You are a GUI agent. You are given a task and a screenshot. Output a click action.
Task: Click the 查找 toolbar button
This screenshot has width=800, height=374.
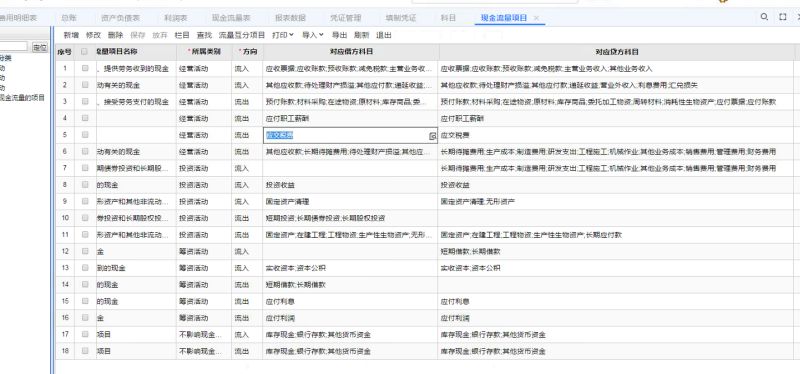204,35
